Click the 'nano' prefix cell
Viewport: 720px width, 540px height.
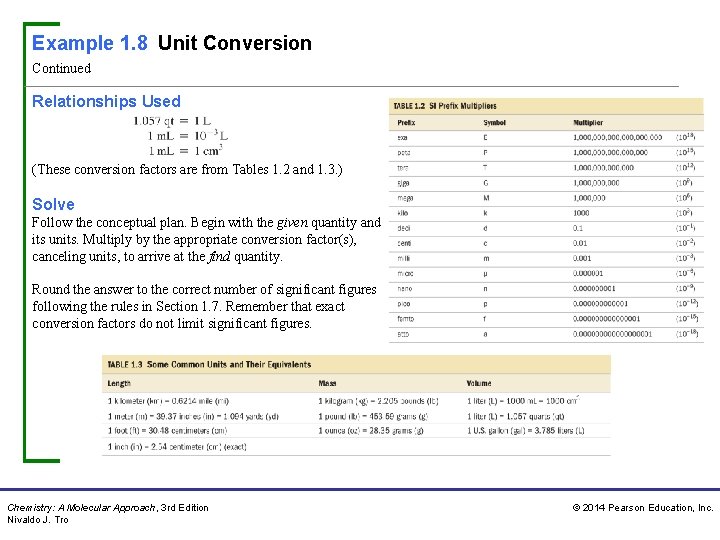(405, 289)
